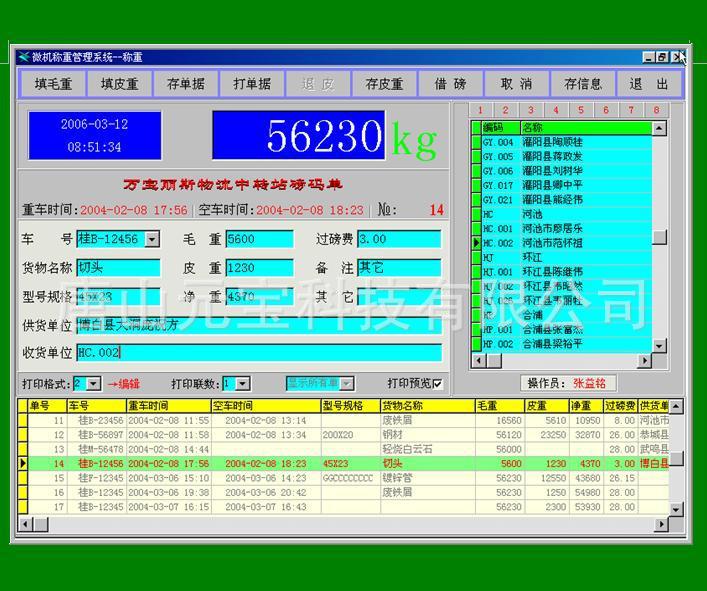Click 打单据 to print the ticket
707x591 pixels.
pos(252,84)
